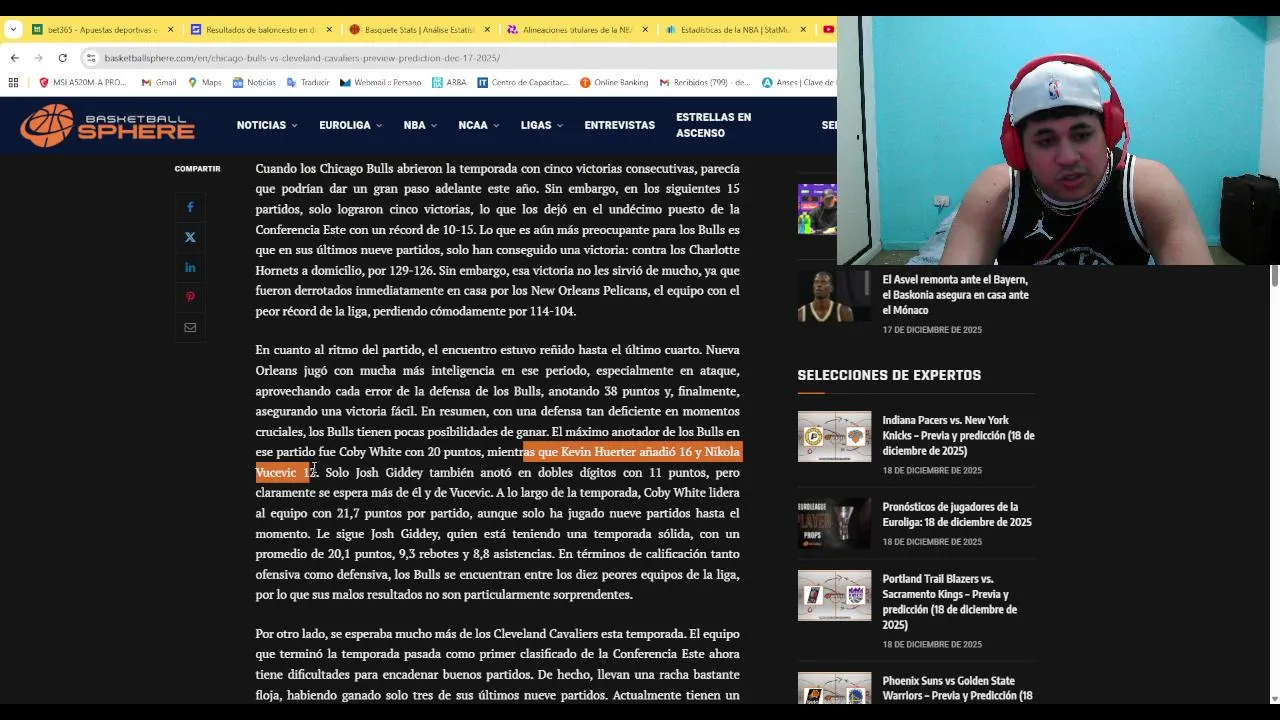Close the Resultados de baloncesto tab
The image size is (1280, 720).
pos(328,30)
